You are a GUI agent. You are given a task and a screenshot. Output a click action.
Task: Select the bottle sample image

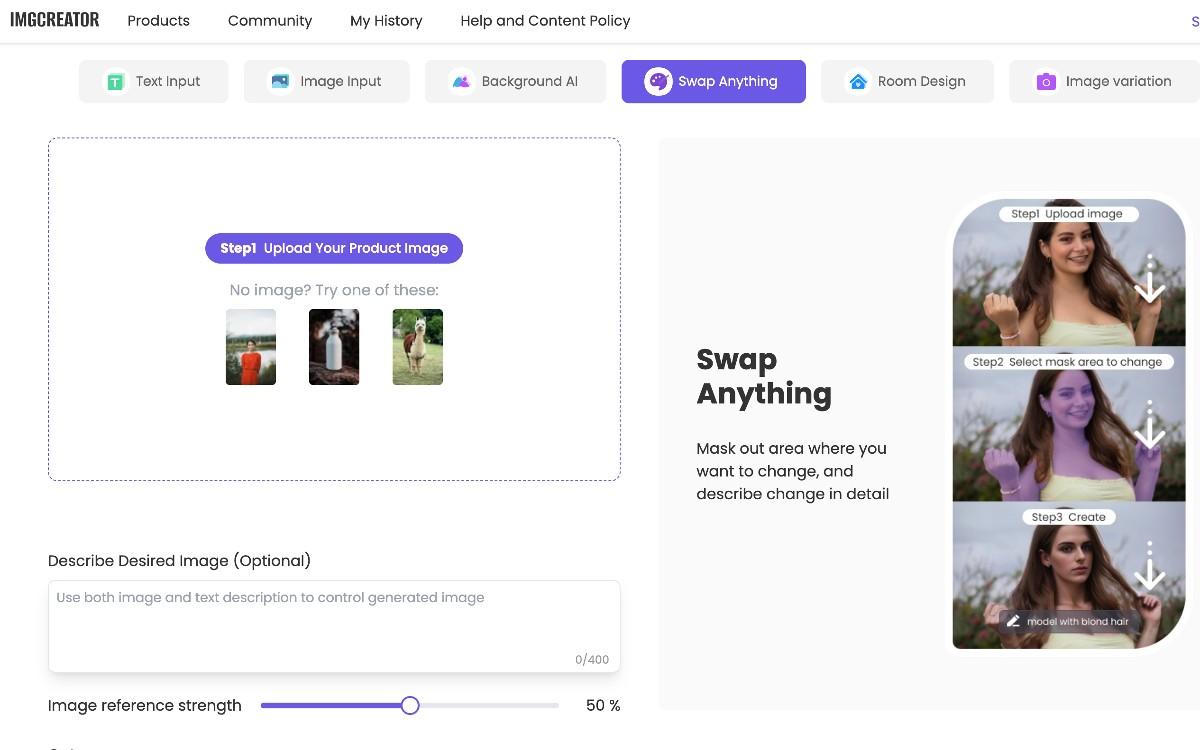pyautogui.click(x=334, y=346)
